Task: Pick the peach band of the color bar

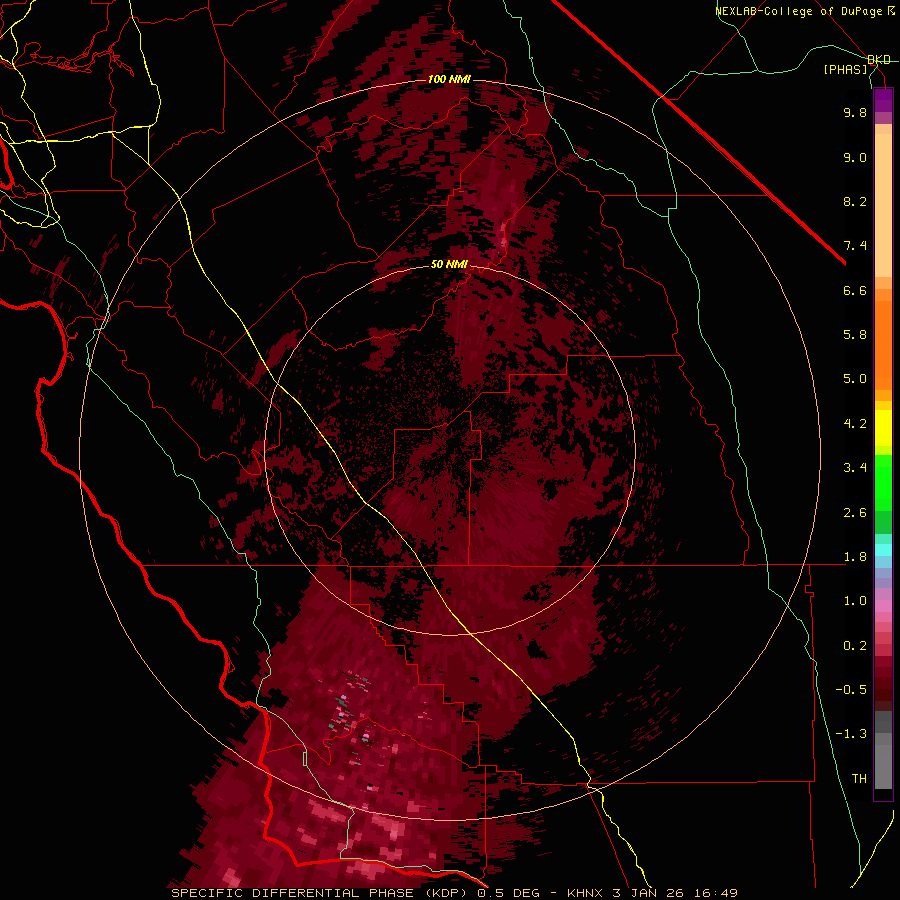Action: pyautogui.click(x=883, y=207)
